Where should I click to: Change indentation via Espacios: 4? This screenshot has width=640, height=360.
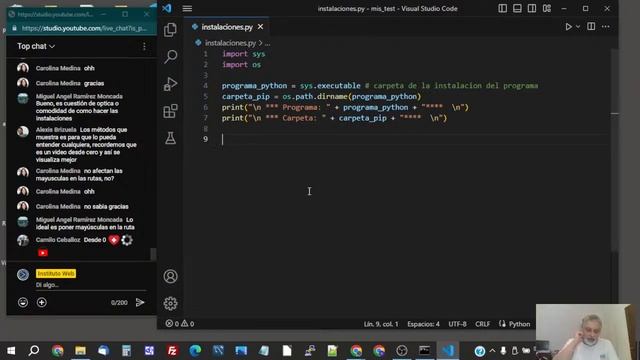point(423,324)
